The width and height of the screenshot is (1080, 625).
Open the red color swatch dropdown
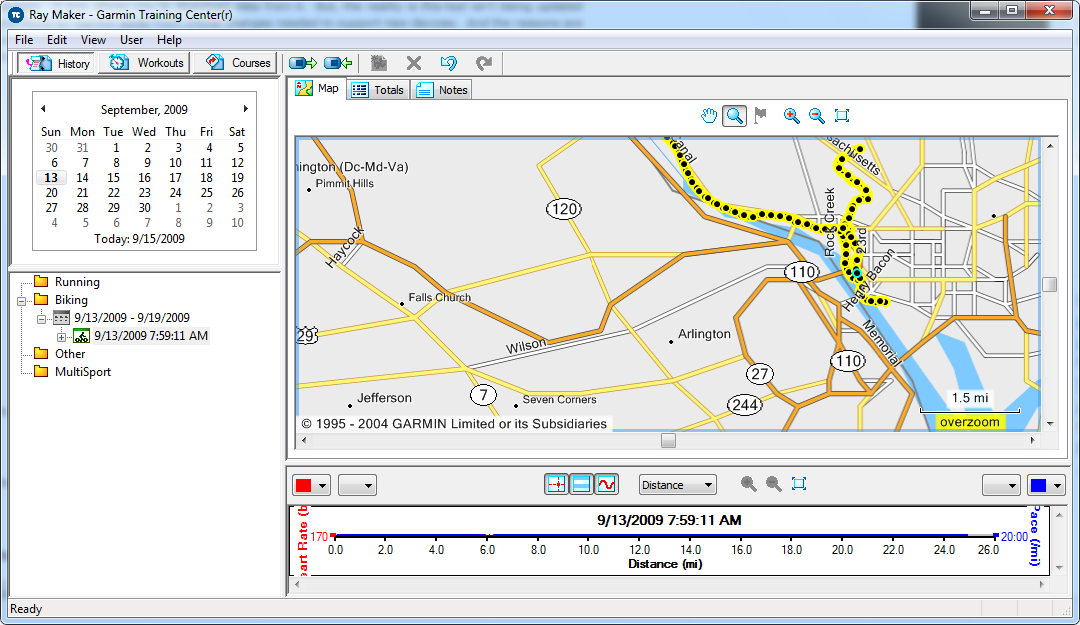(310, 486)
